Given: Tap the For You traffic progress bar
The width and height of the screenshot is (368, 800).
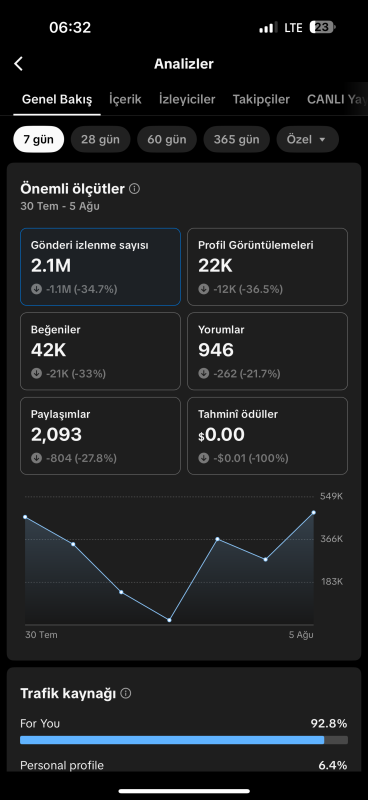Looking at the screenshot, I should [184, 740].
